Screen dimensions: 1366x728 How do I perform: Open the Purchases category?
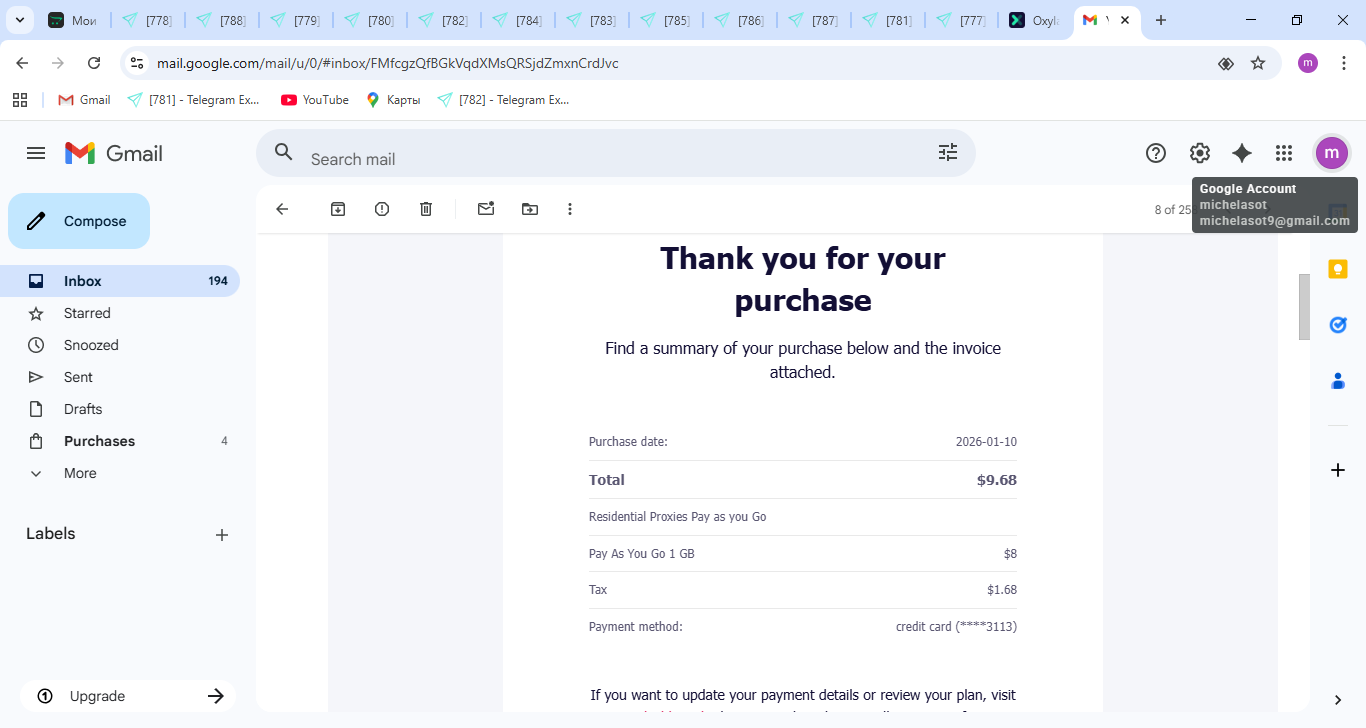(99, 441)
